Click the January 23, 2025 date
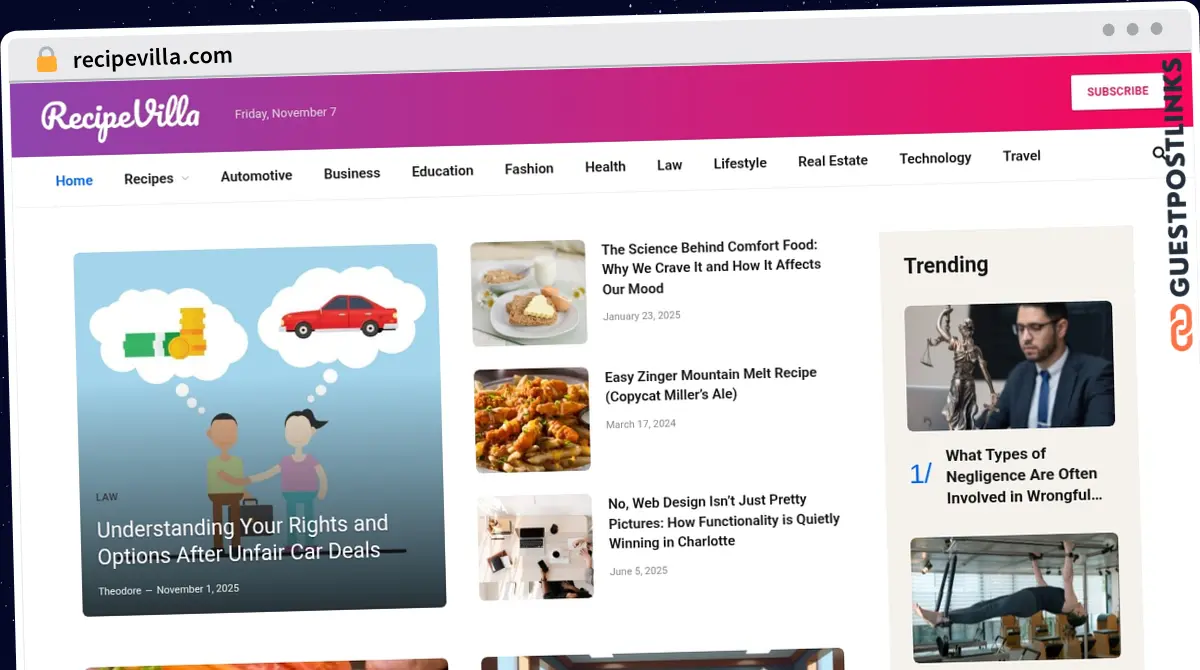The image size is (1200, 670). (641, 315)
